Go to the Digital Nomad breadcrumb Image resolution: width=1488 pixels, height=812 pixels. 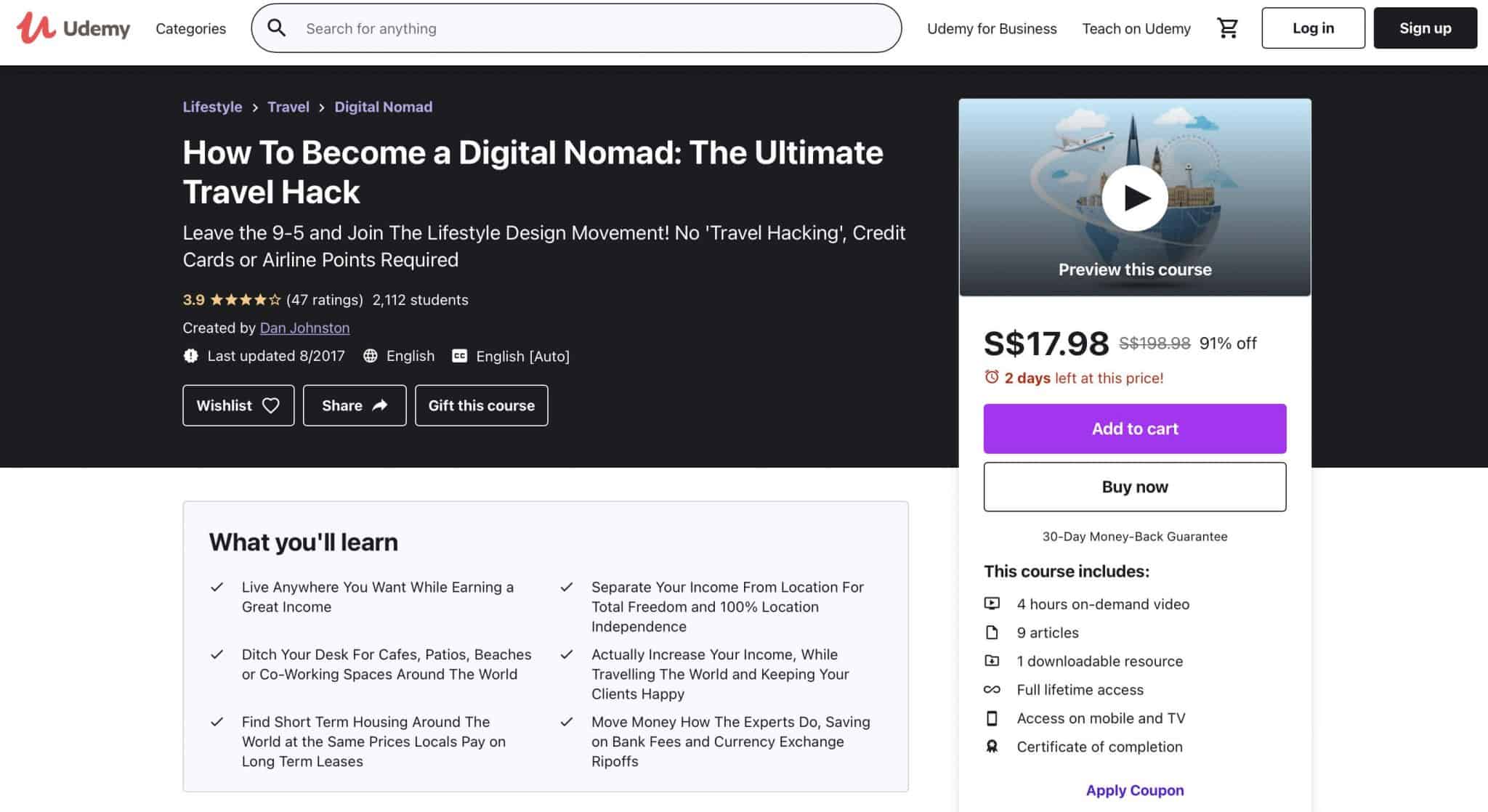383,107
